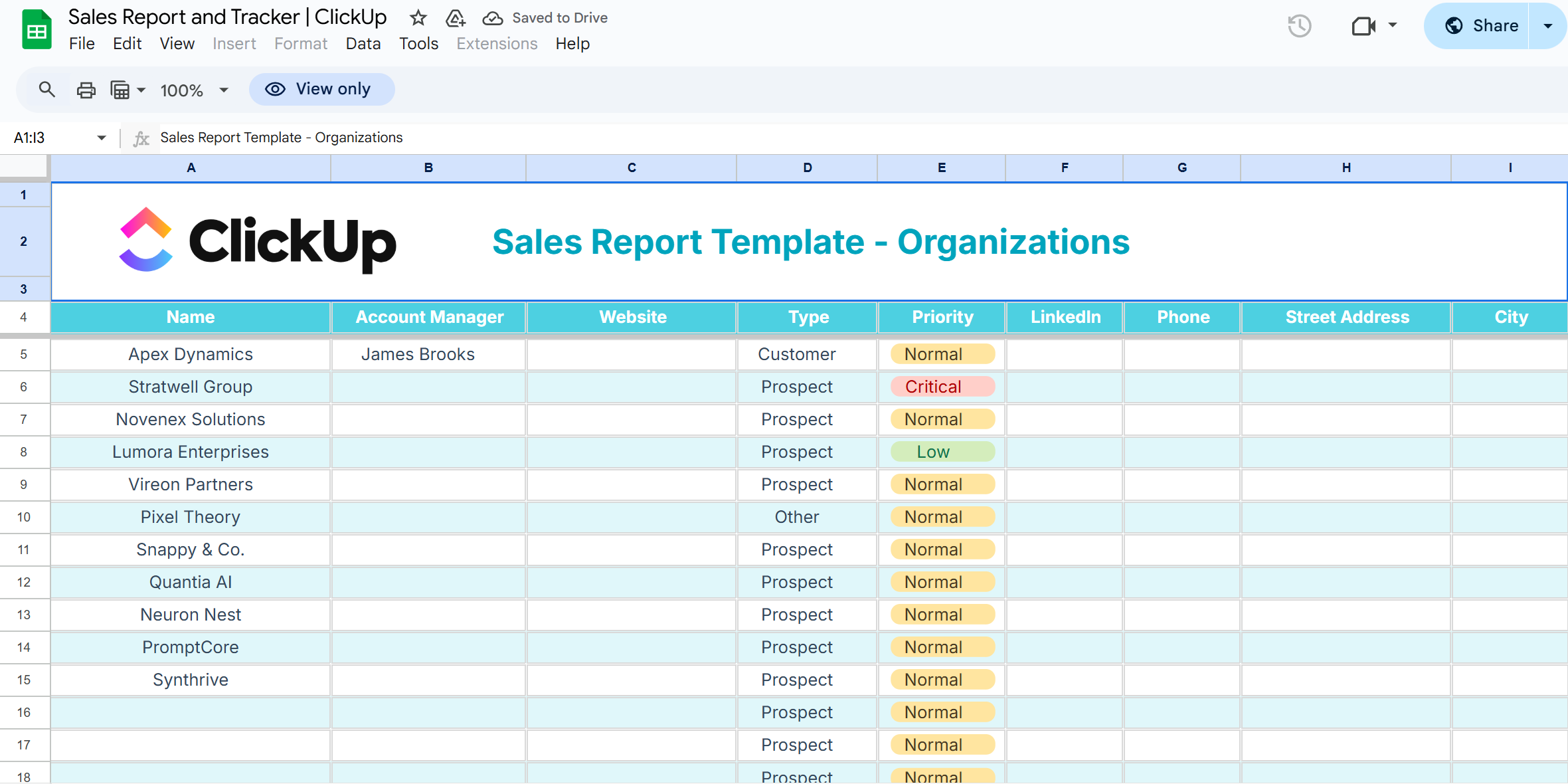Click the ClickUp logo image
1568x784 pixels.
point(258,241)
